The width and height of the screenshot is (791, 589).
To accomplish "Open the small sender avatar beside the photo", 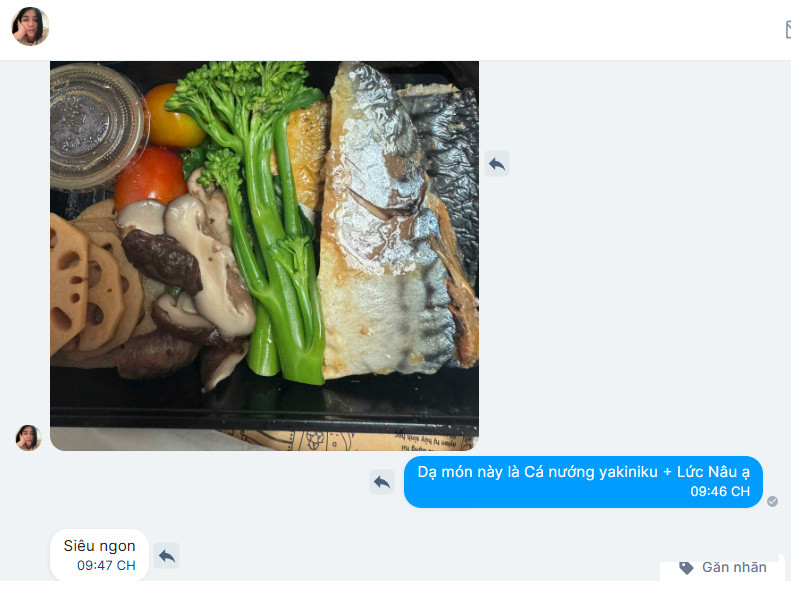I will pos(28,437).
